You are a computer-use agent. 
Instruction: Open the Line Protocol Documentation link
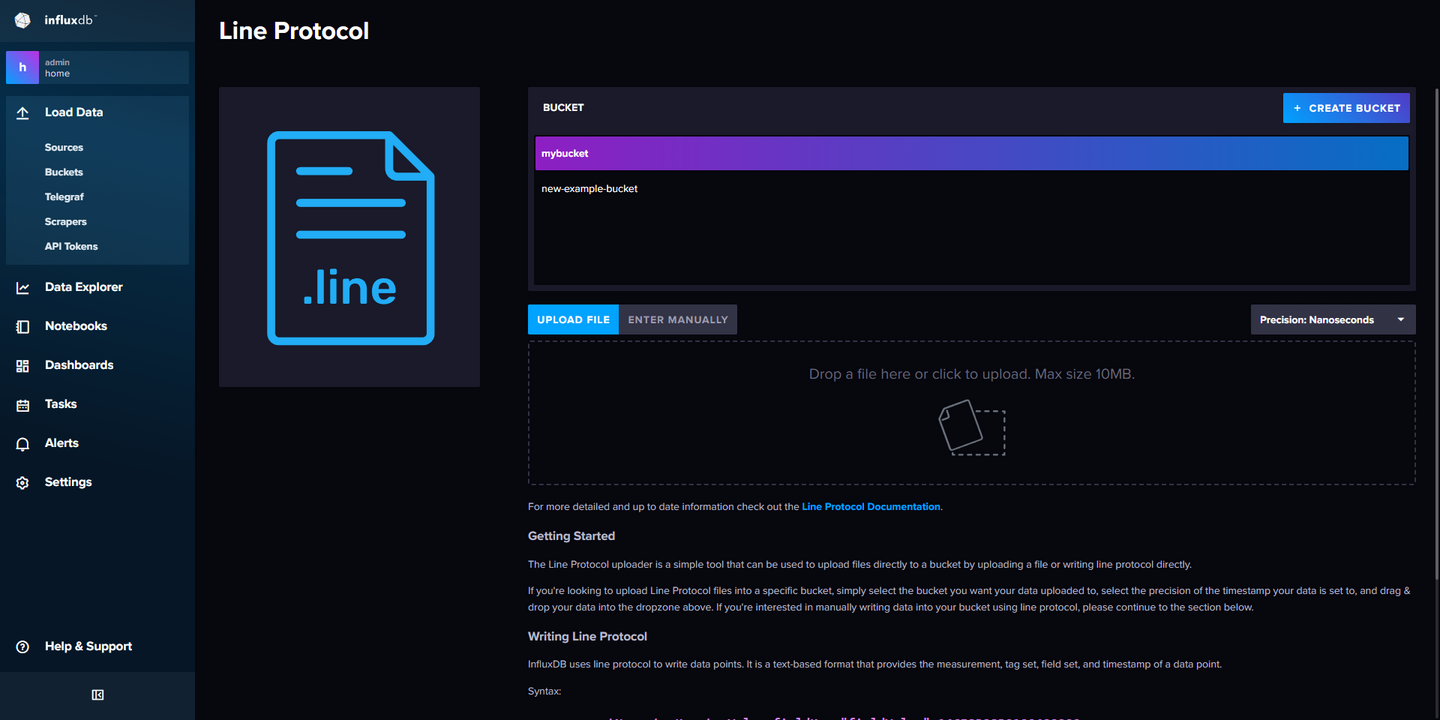tap(871, 507)
